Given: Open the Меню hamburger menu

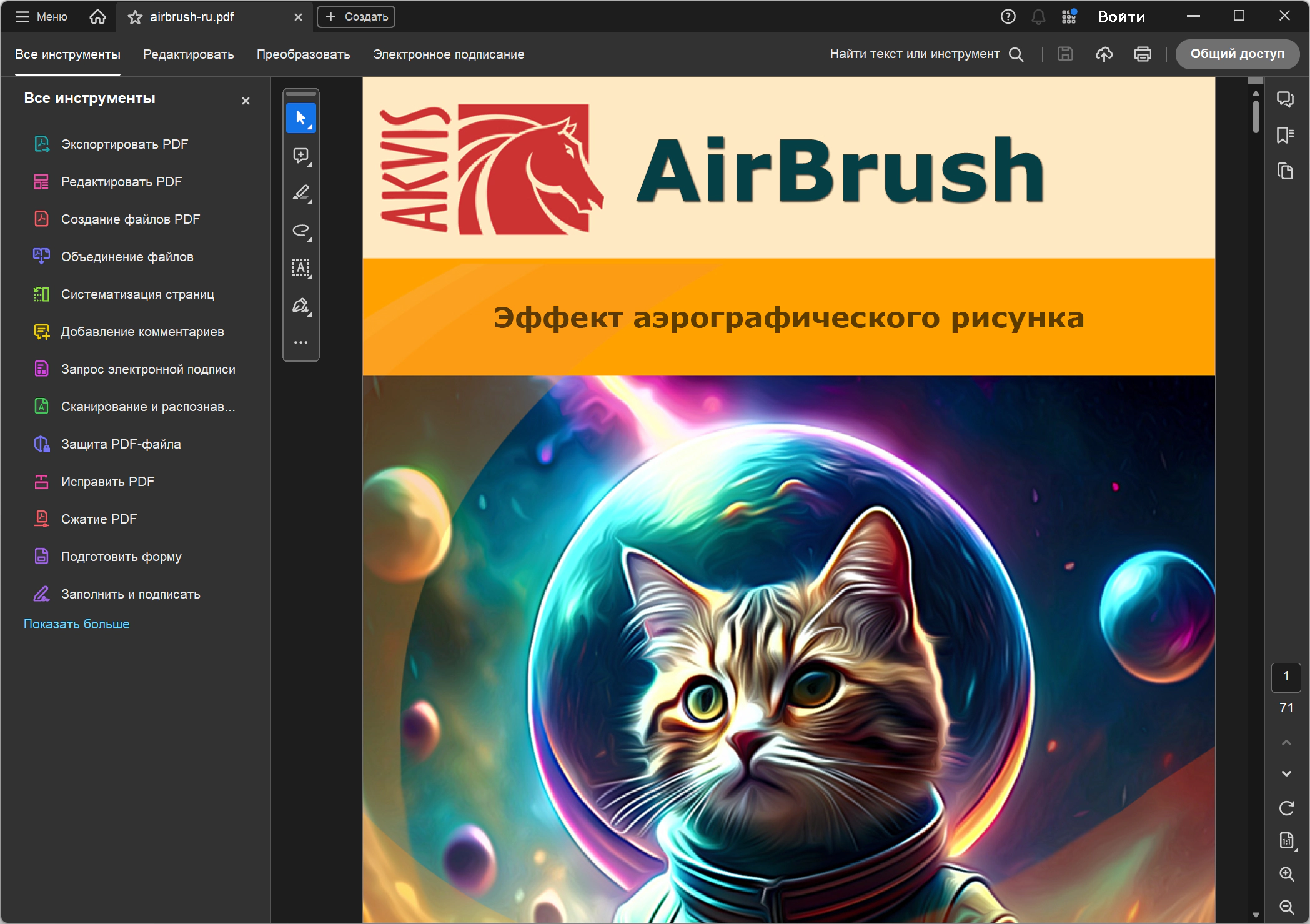Looking at the screenshot, I should pyautogui.click(x=41, y=17).
